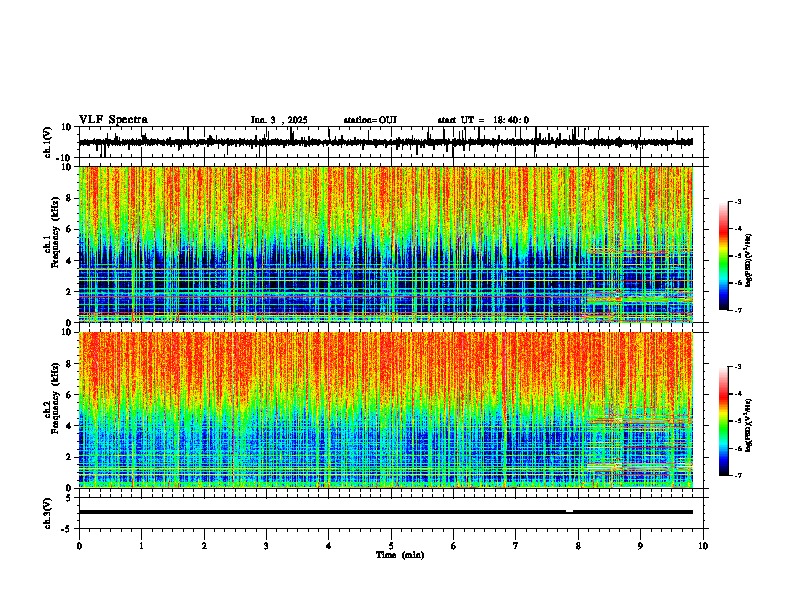
Task: Click the "VLF Spectra" title text
Action: (x=114, y=120)
